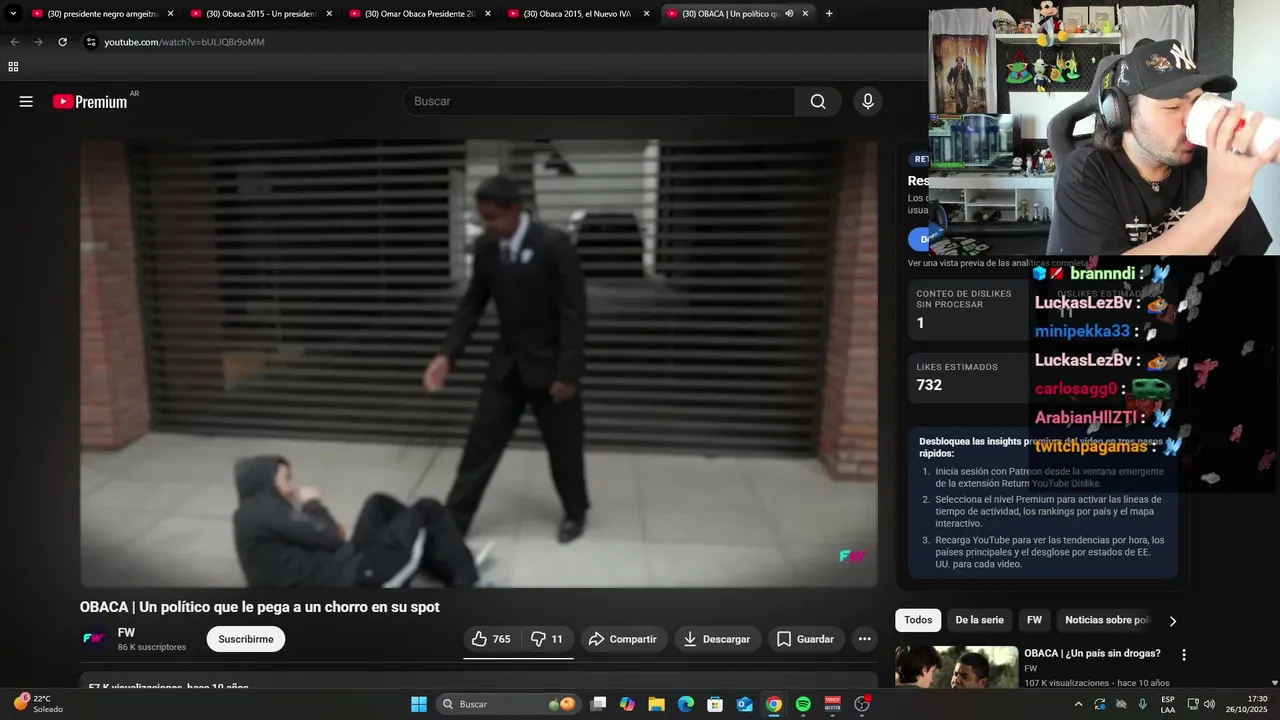Click the 'Likes estimados 732' card

coord(968,378)
